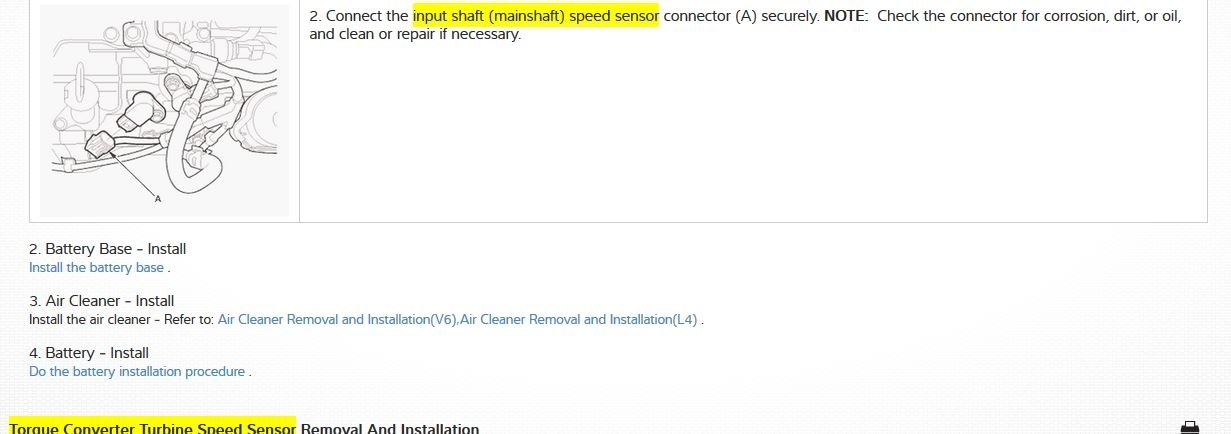Click the 'Removal And Installation' heading text

point(390,428)
